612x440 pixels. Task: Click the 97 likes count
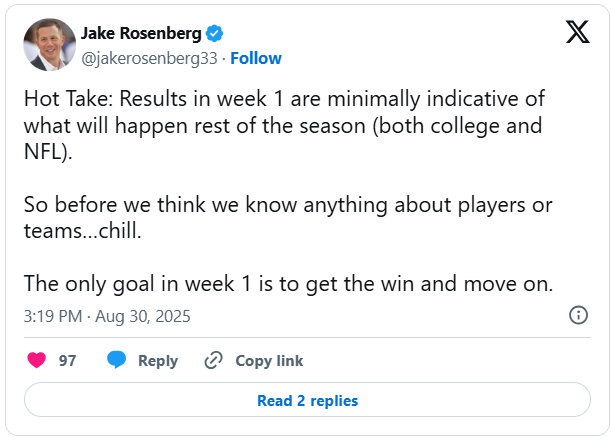(x=67, y=361)
